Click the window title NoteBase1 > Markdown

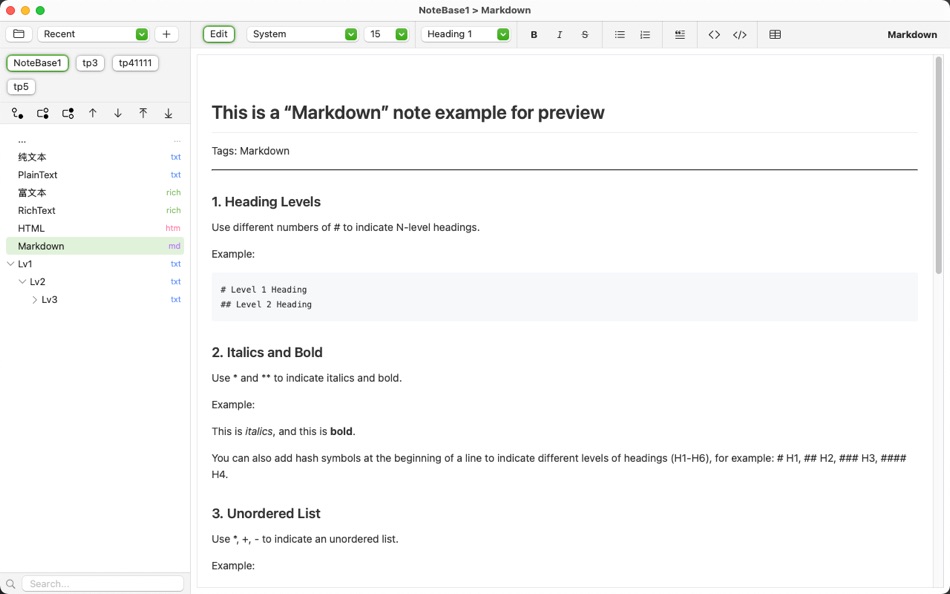click(x=474, y=10)
